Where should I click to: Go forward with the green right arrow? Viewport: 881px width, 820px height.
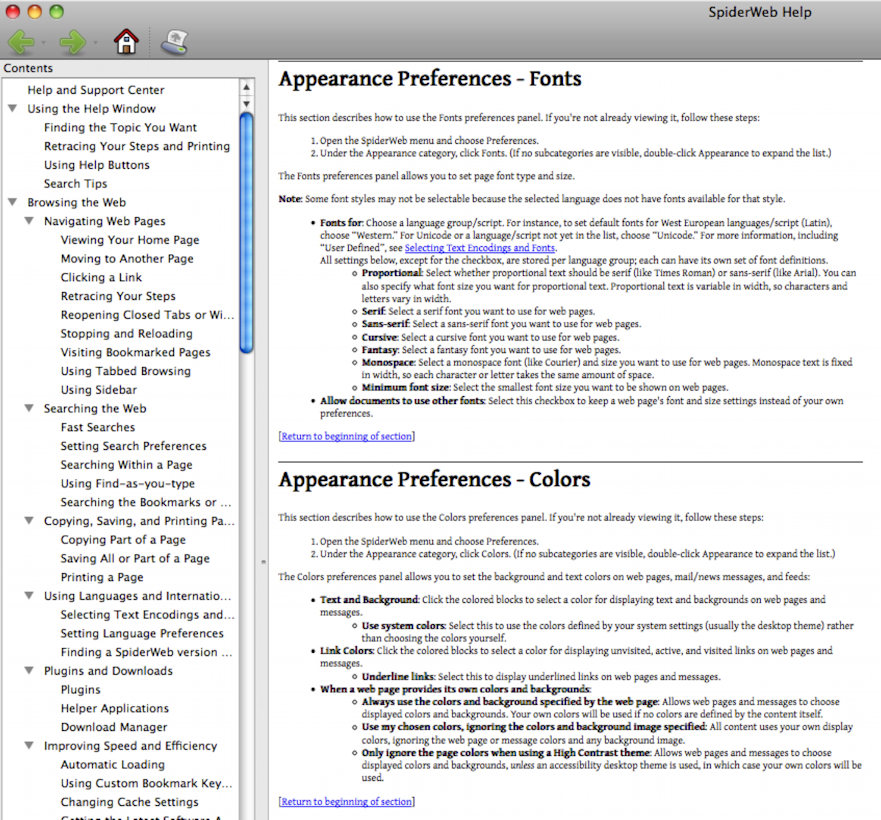click(72, 42)
